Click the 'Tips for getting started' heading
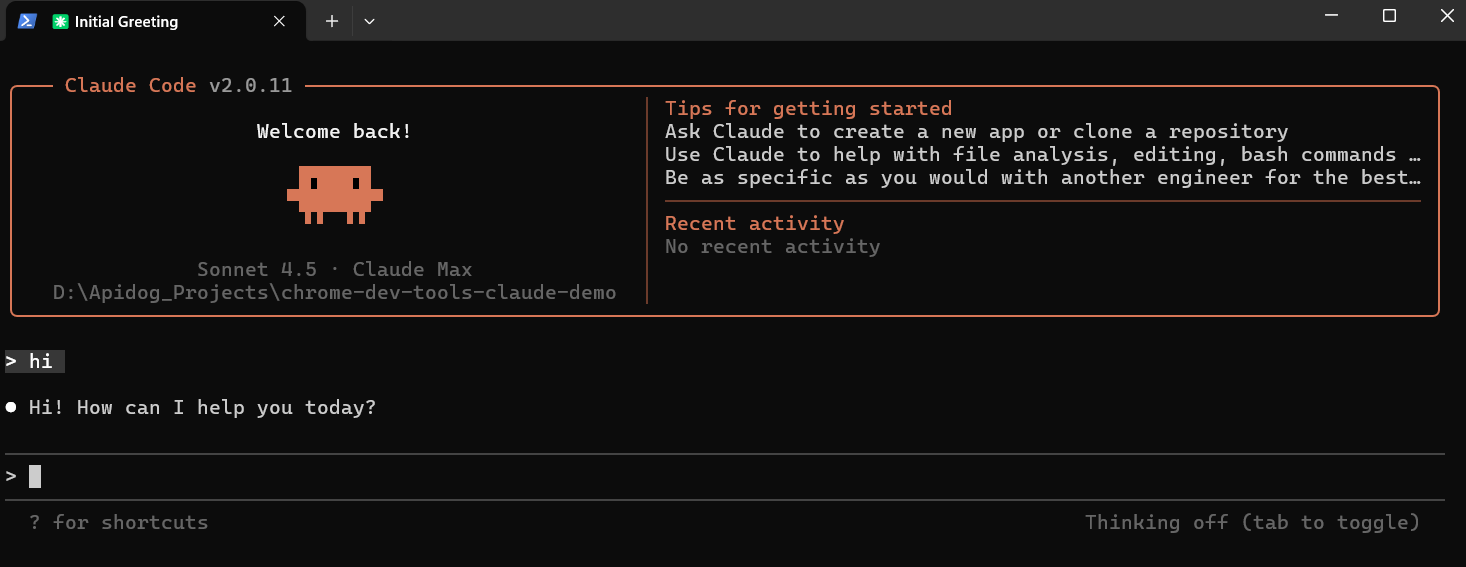1466x567 pixels. pos(808,108)
